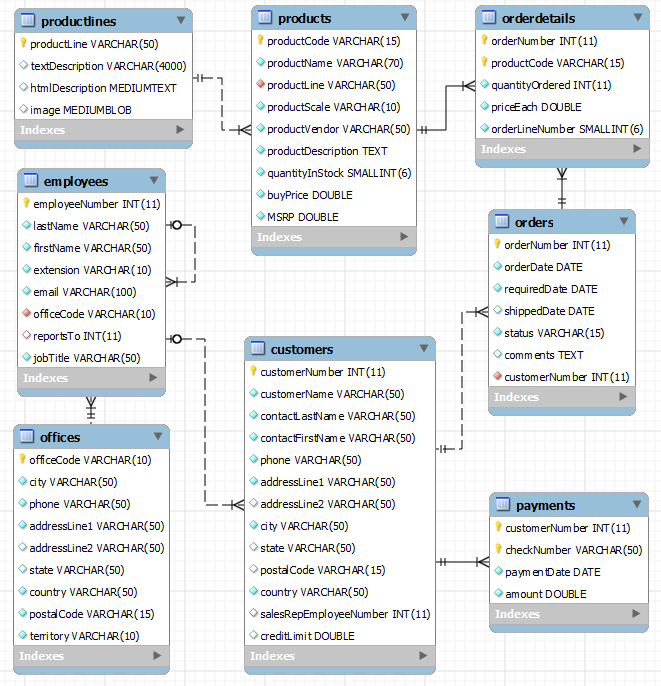Select the reportsTo INT(11) column
661x686 pixels.
(91, 336)
